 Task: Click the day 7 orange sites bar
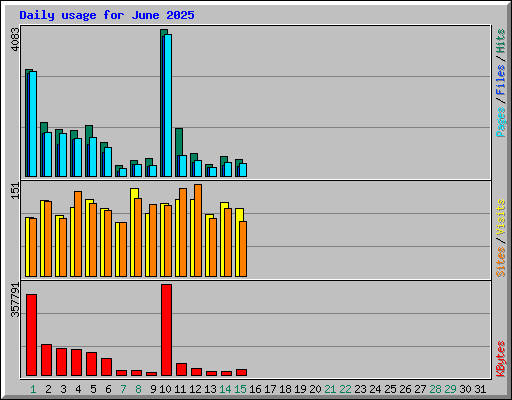[x=123, y=249]
